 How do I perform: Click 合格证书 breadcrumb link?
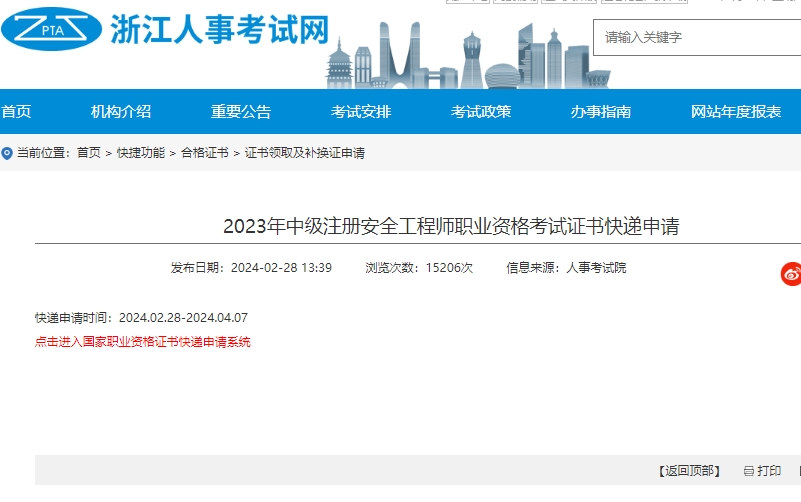(205, 153)
